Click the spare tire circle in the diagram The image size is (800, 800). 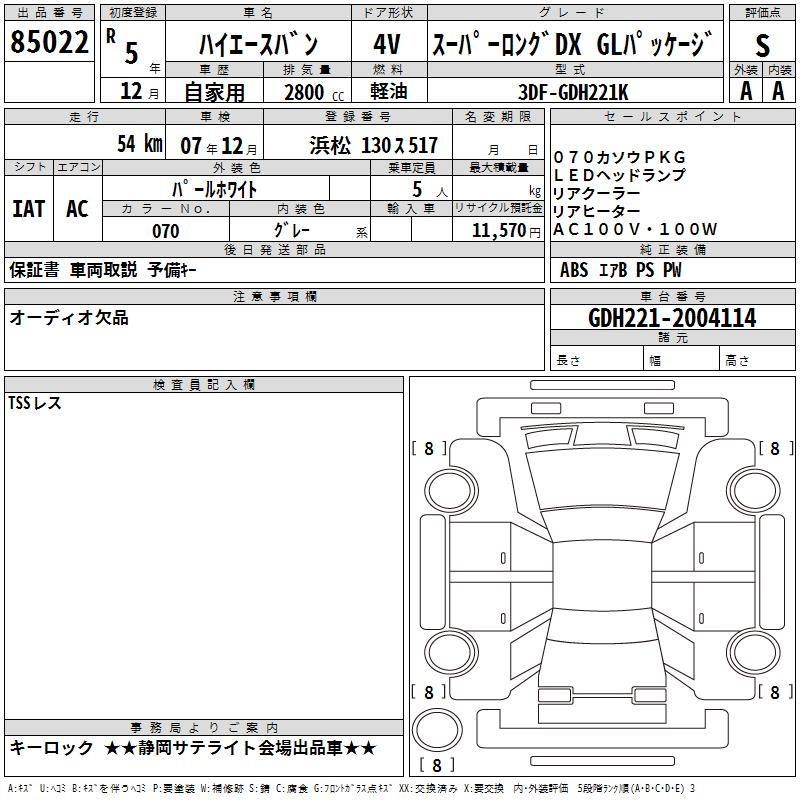(x=437, y=730)
